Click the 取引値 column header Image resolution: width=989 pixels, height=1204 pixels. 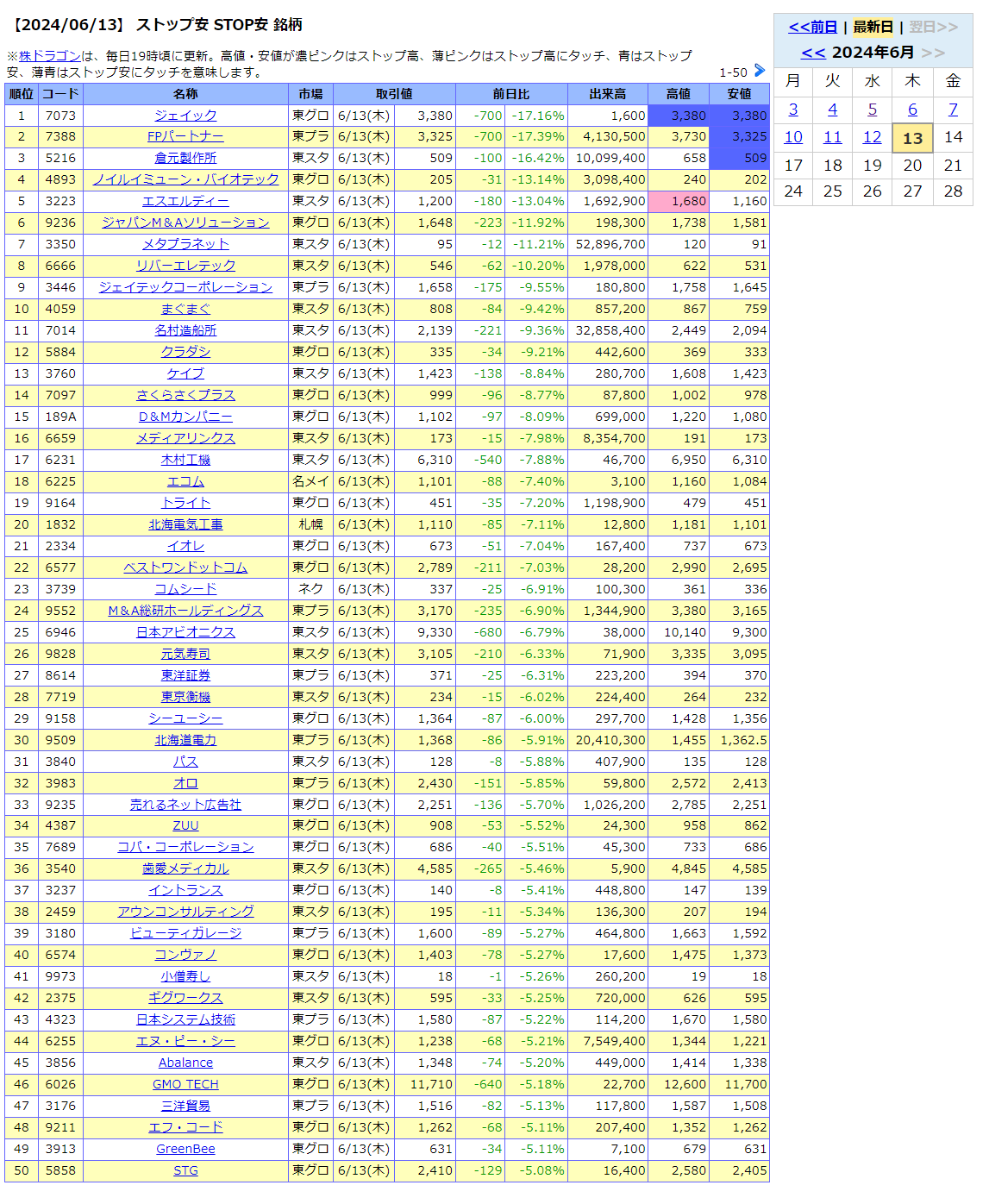coord(394,94)
